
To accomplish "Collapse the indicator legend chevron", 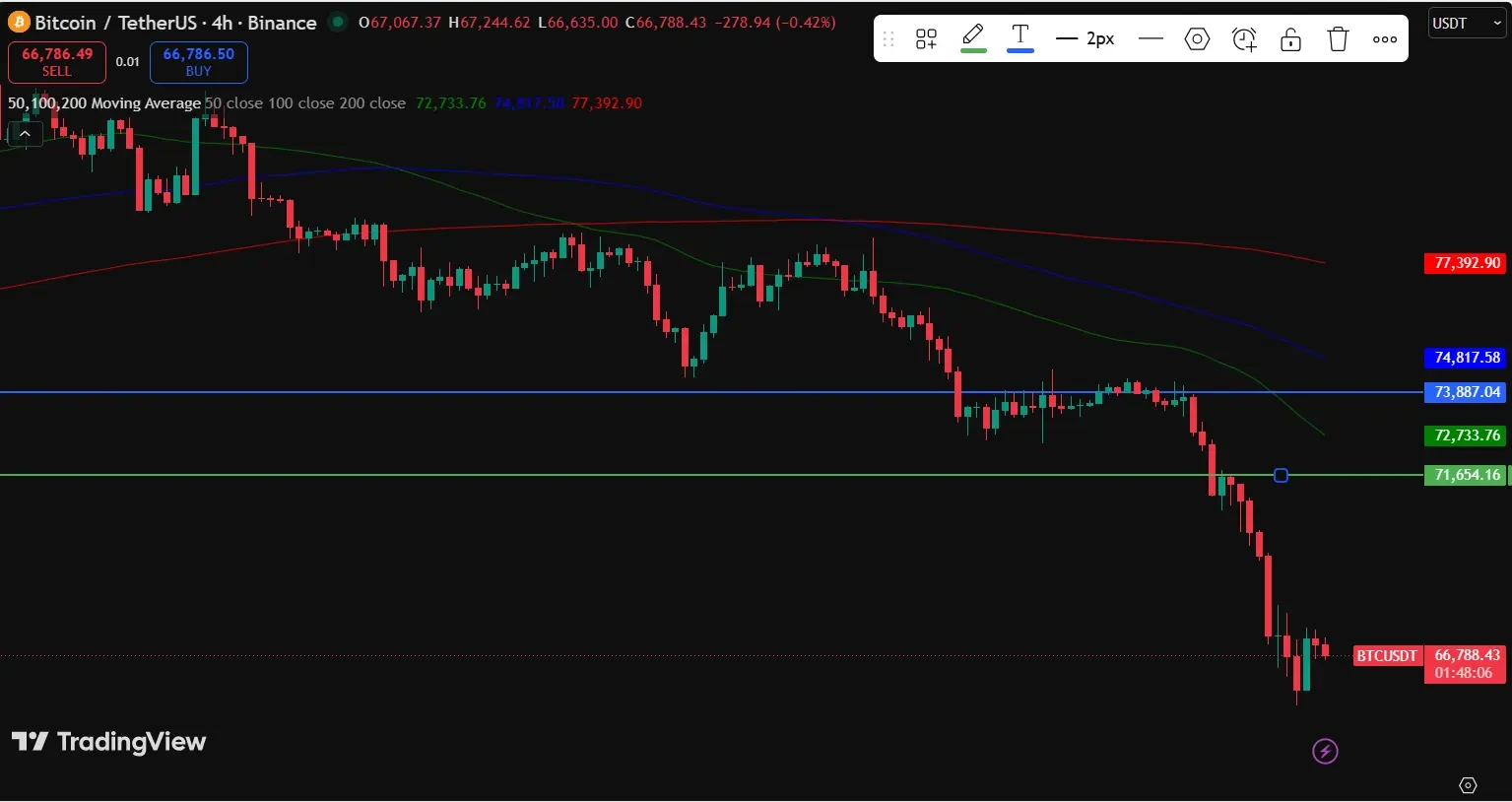I will (25, 134).
